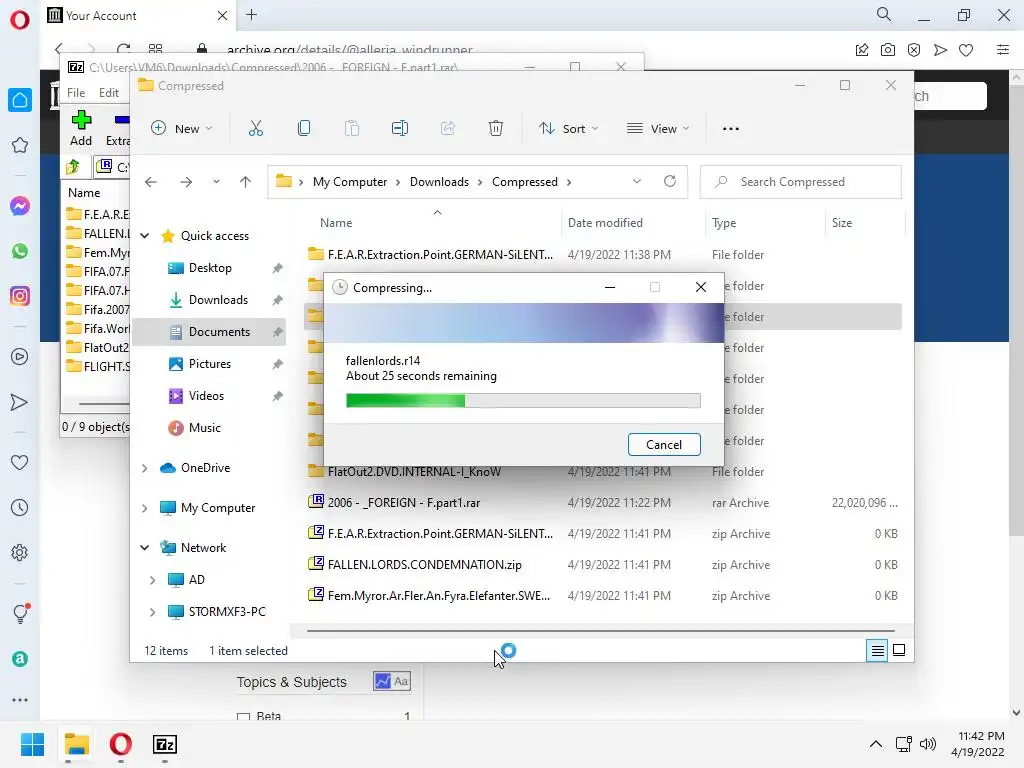Open Messenger in Opera sidebar
The image size is (1024, 768).
(x=20, y=206)
